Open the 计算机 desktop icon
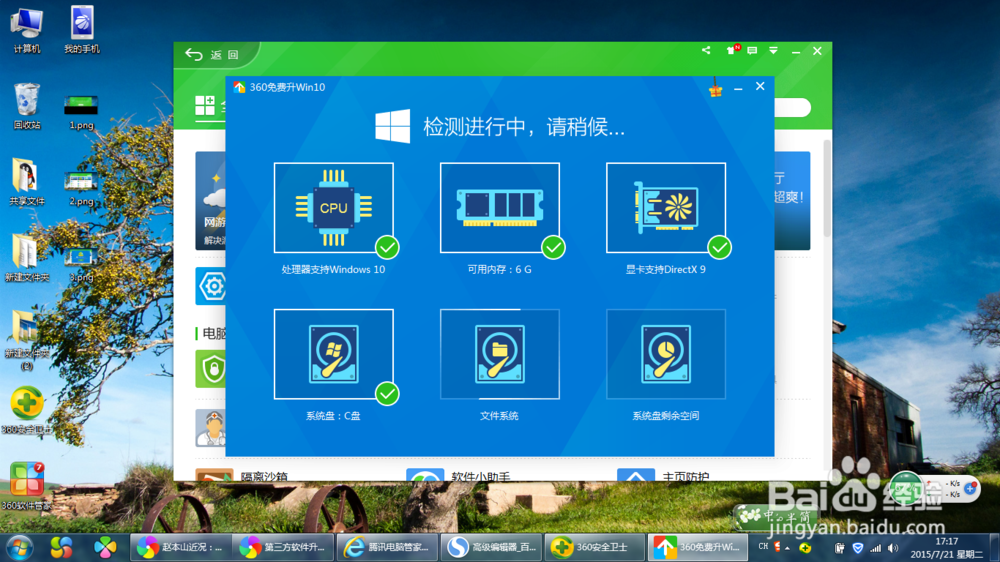This screenshot has height=562, width=1000. [27, 30]
